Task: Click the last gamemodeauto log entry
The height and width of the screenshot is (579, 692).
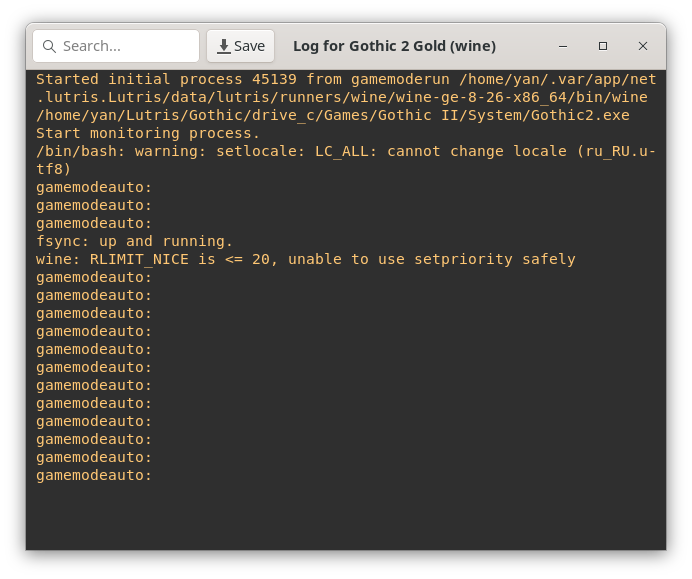Action: tap(94, 475)
